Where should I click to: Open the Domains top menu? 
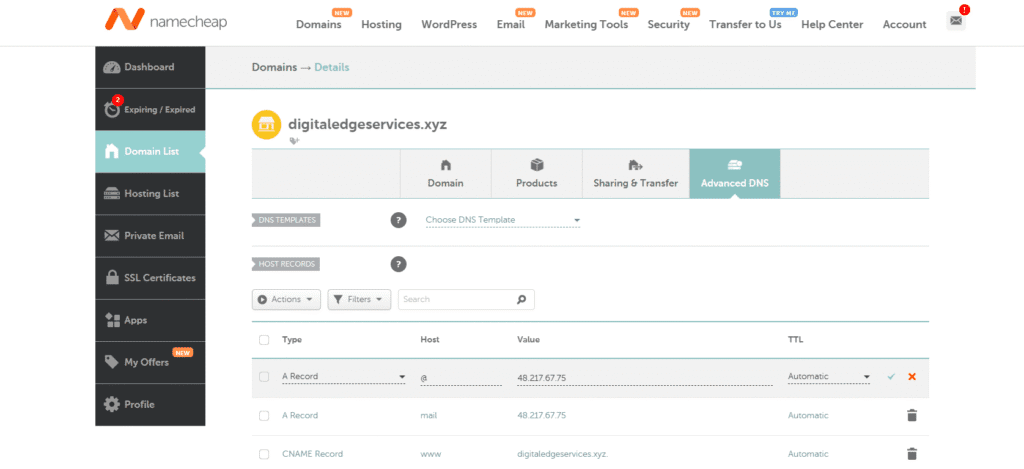[x=319, y=25]
